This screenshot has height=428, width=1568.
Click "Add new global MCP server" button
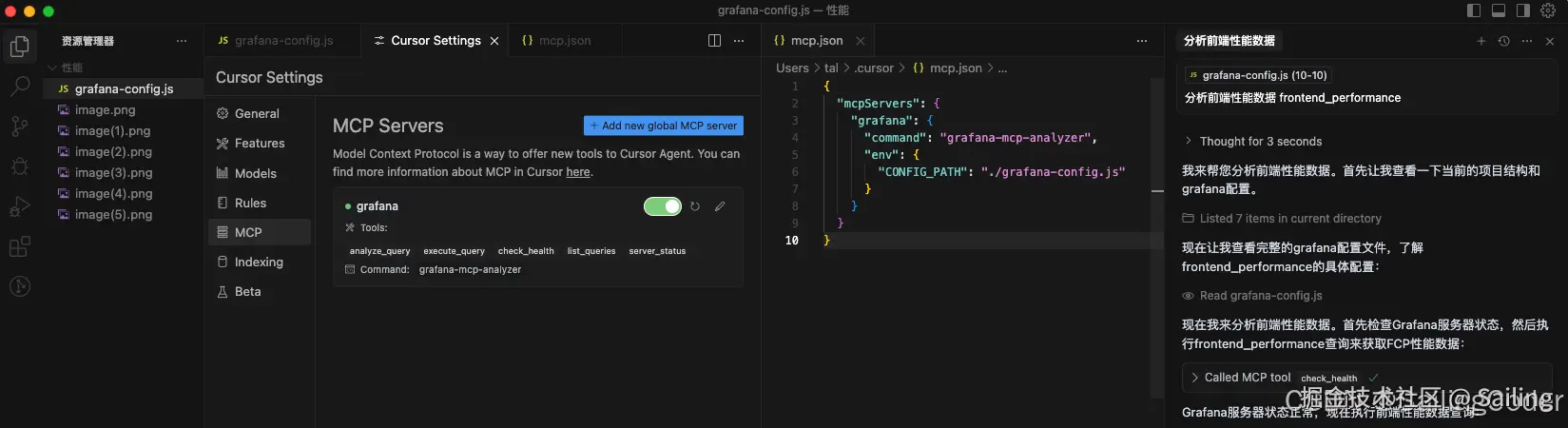664,126
